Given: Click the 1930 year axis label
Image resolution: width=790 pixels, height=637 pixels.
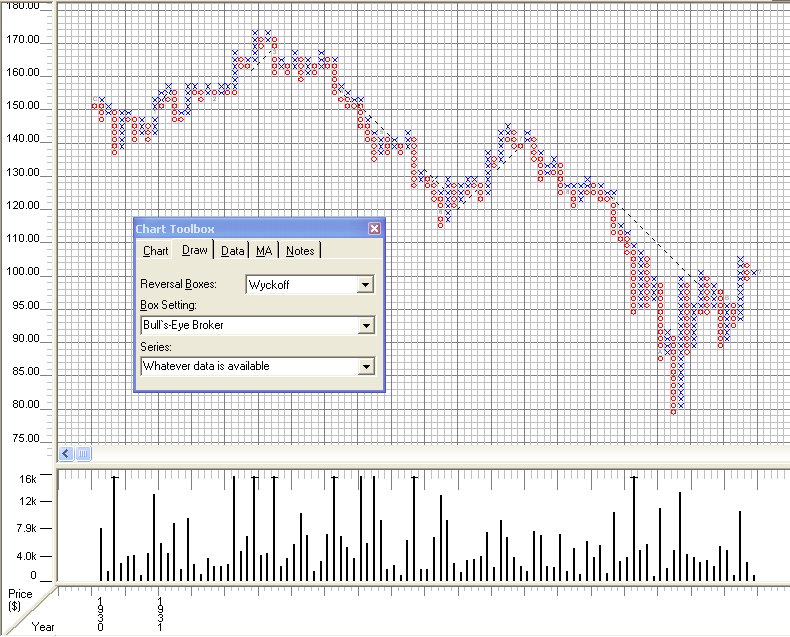Looking at the screenshot, I should click(100, 614).
